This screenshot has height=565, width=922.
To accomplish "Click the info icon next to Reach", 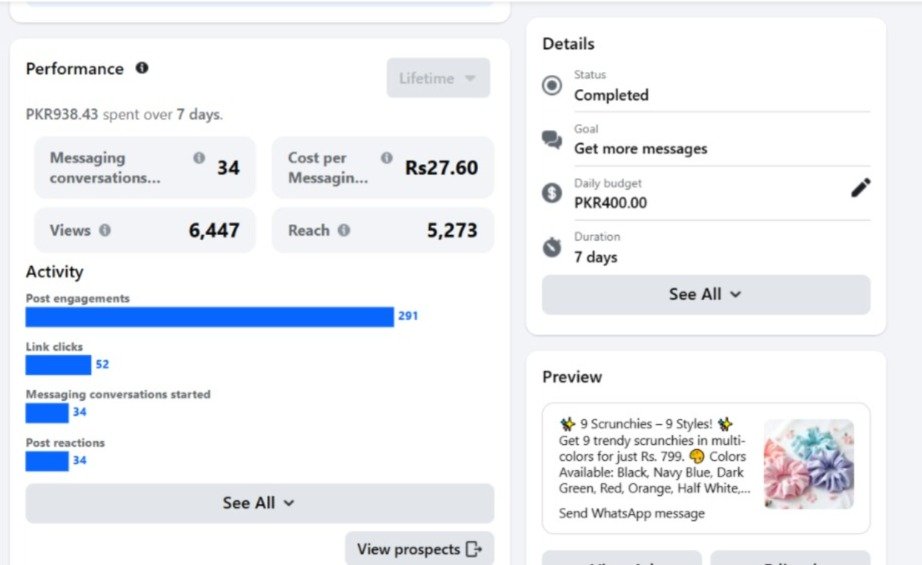I will pos(344,230).
